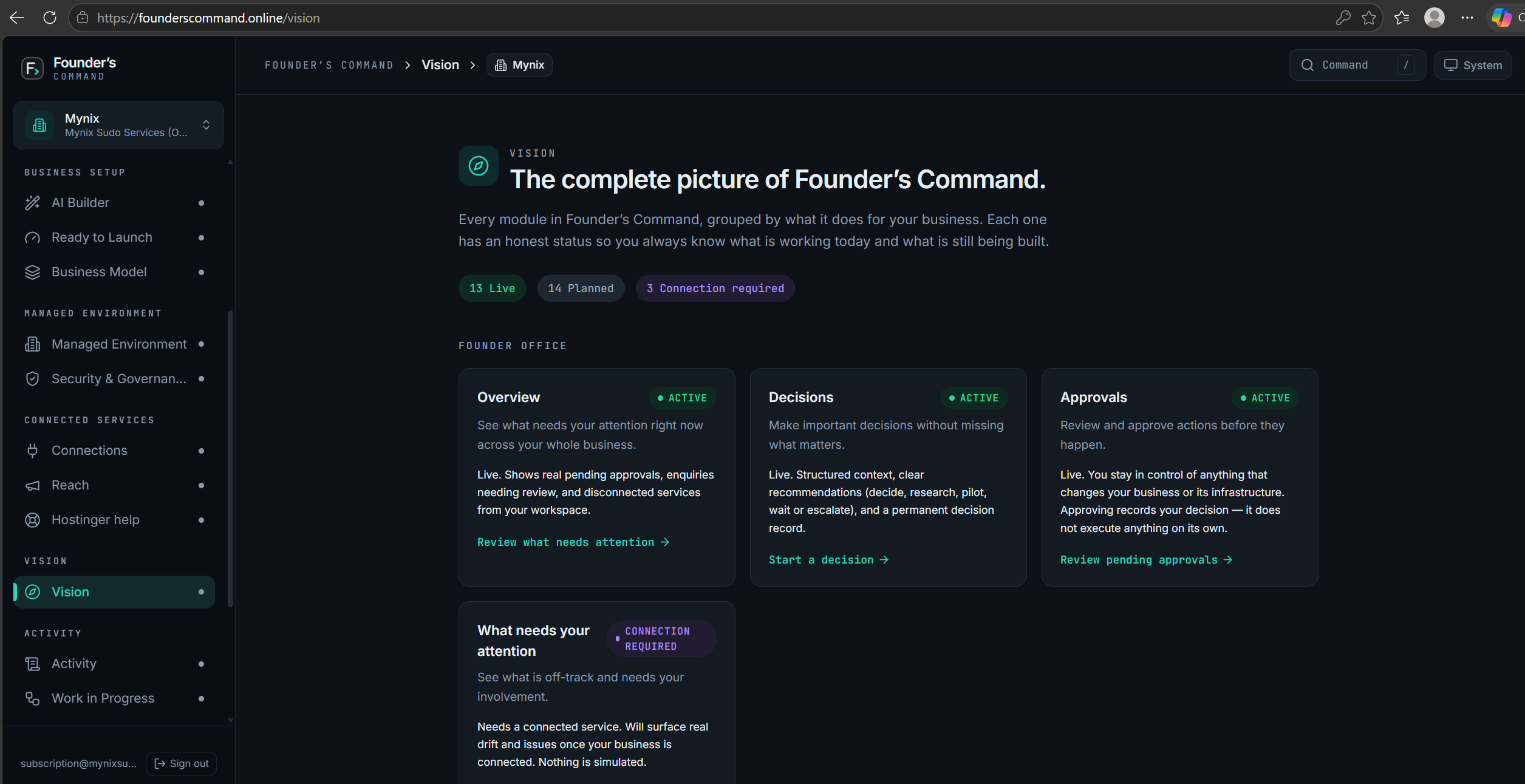Click the ACTIVE badge on Approvals card
1525x784 pixels.
1265,398
